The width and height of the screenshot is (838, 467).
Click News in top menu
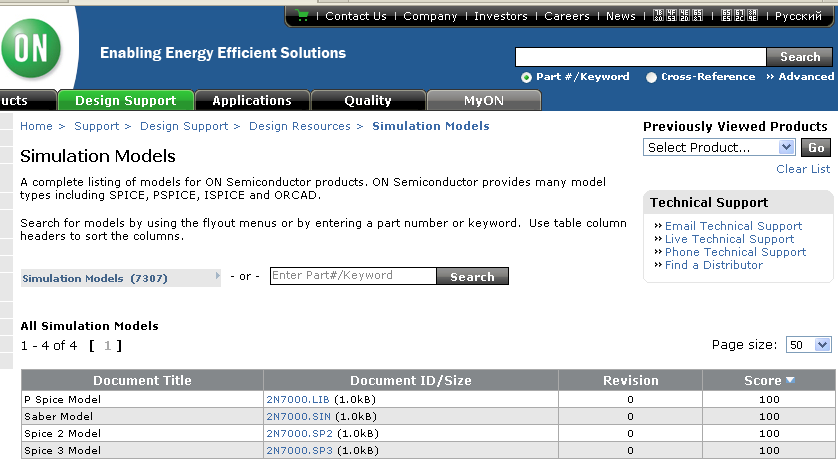point(621,16)
